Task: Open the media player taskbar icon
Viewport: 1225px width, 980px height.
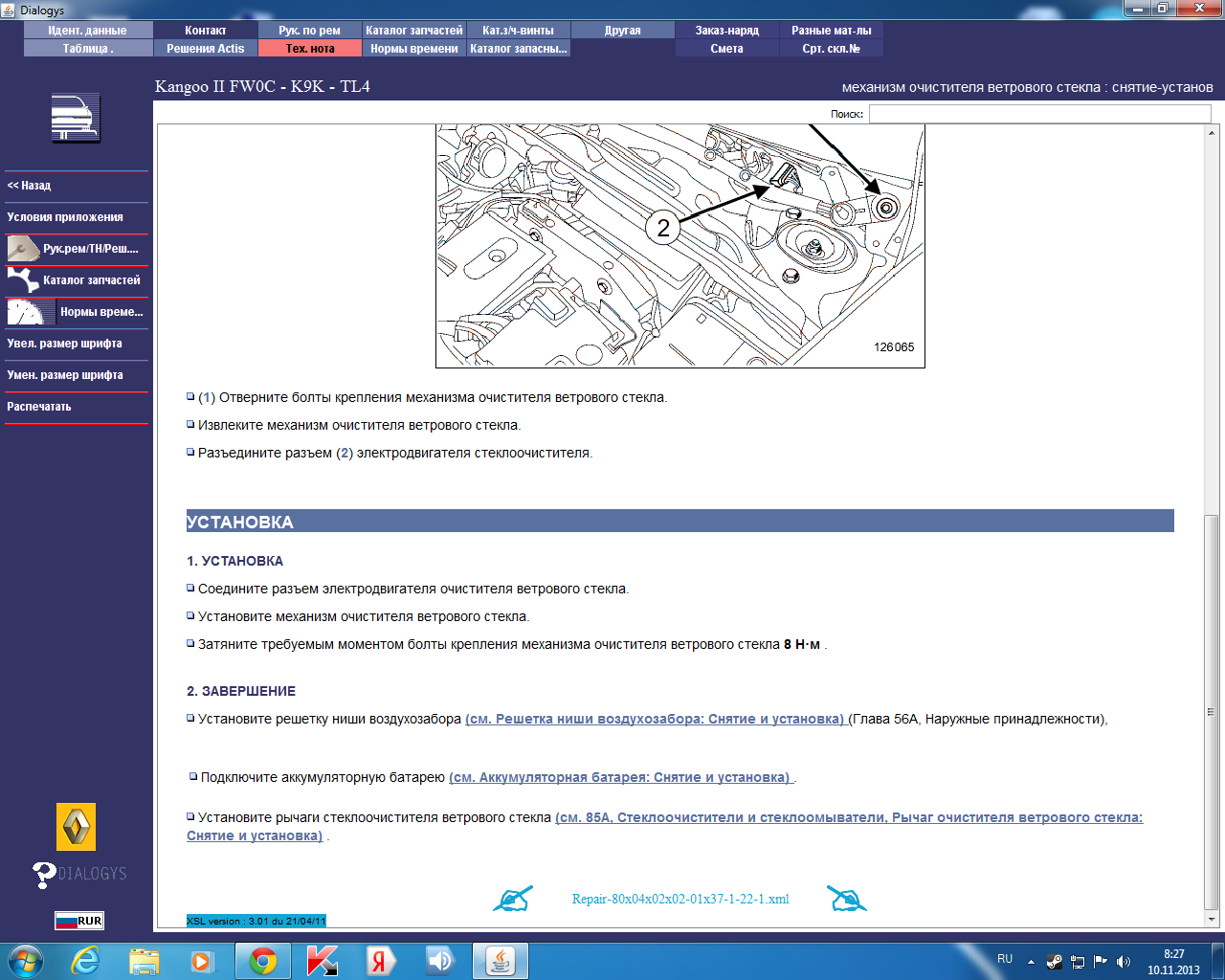Action: pyautogui.click(x=203, y=961)
